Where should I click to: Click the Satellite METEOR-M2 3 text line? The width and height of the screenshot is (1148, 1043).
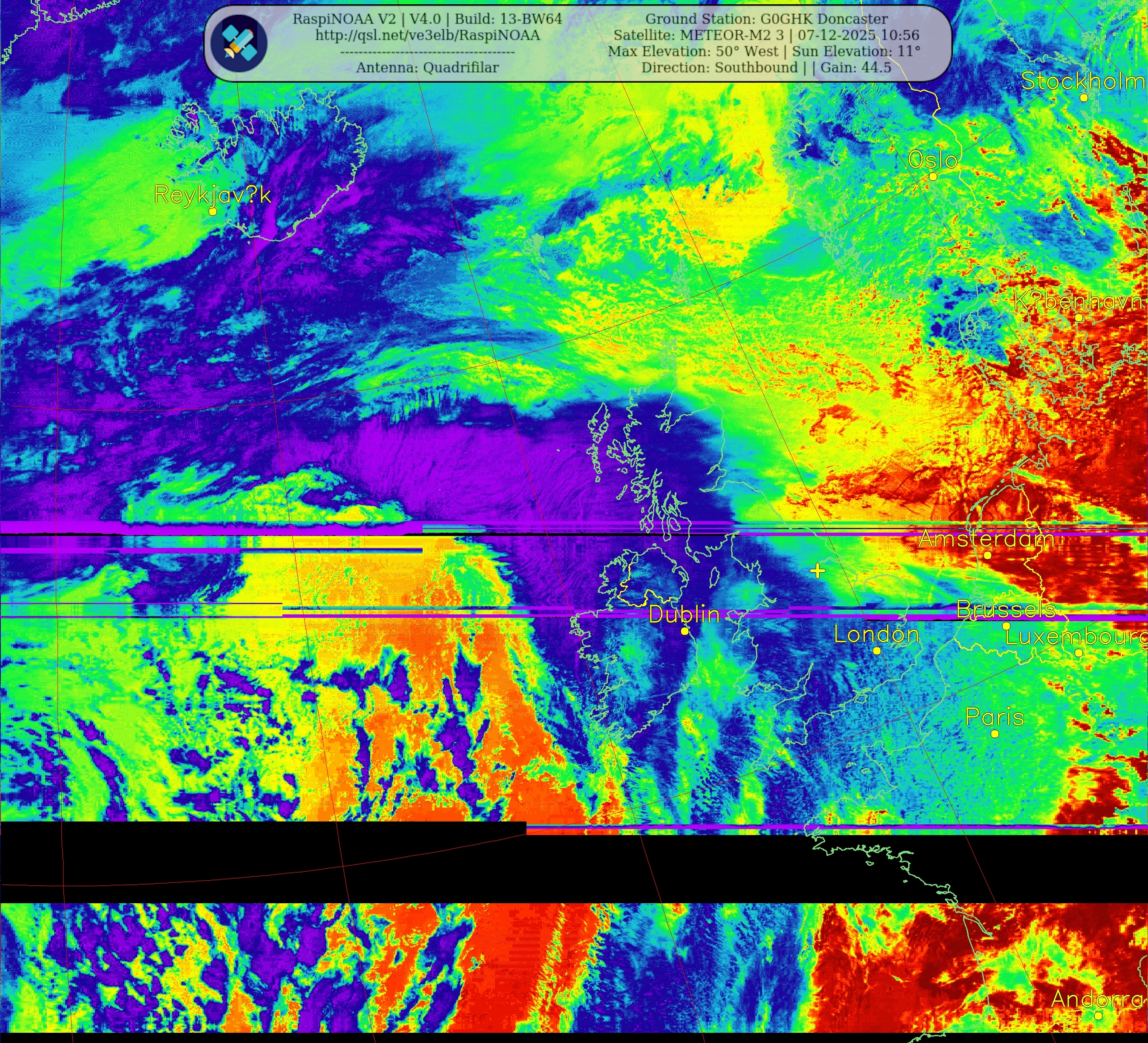click(x=766, y=35)
